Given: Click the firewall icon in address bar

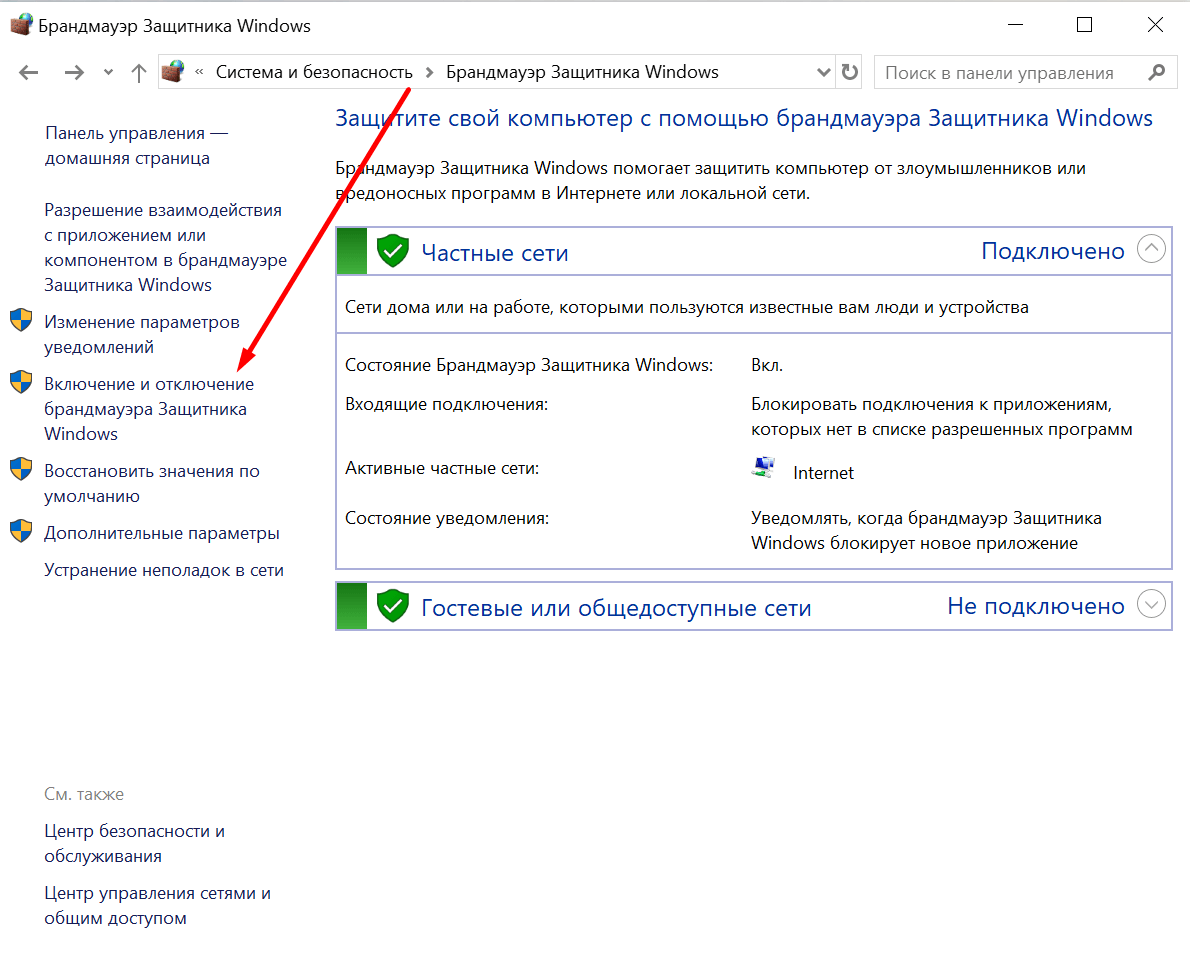Looking at the screenshot, I should pyautogui.click(x=174, y=71).
